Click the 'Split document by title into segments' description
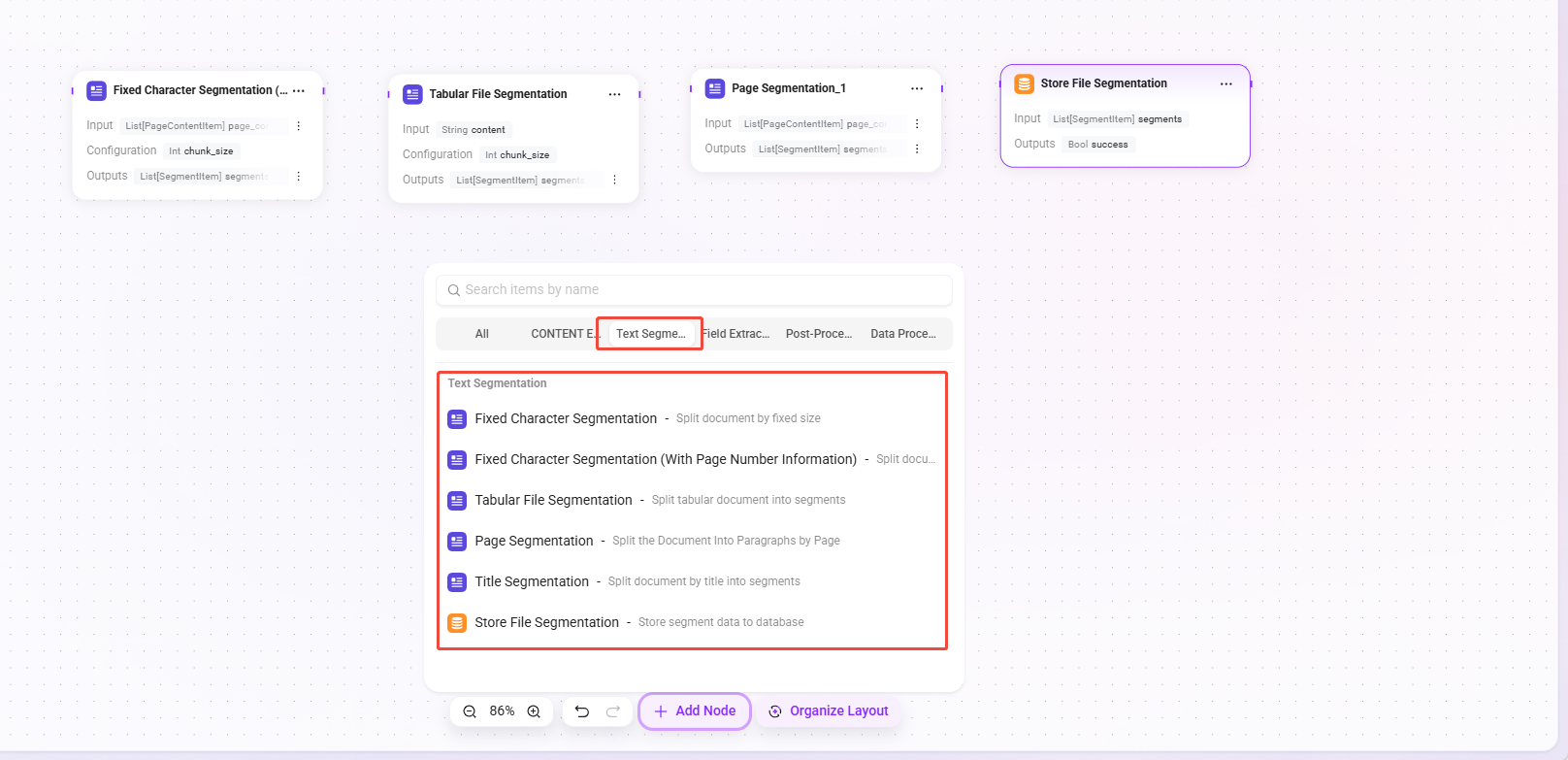Screen dimensions: 1568x760 [x=704, y=582]
